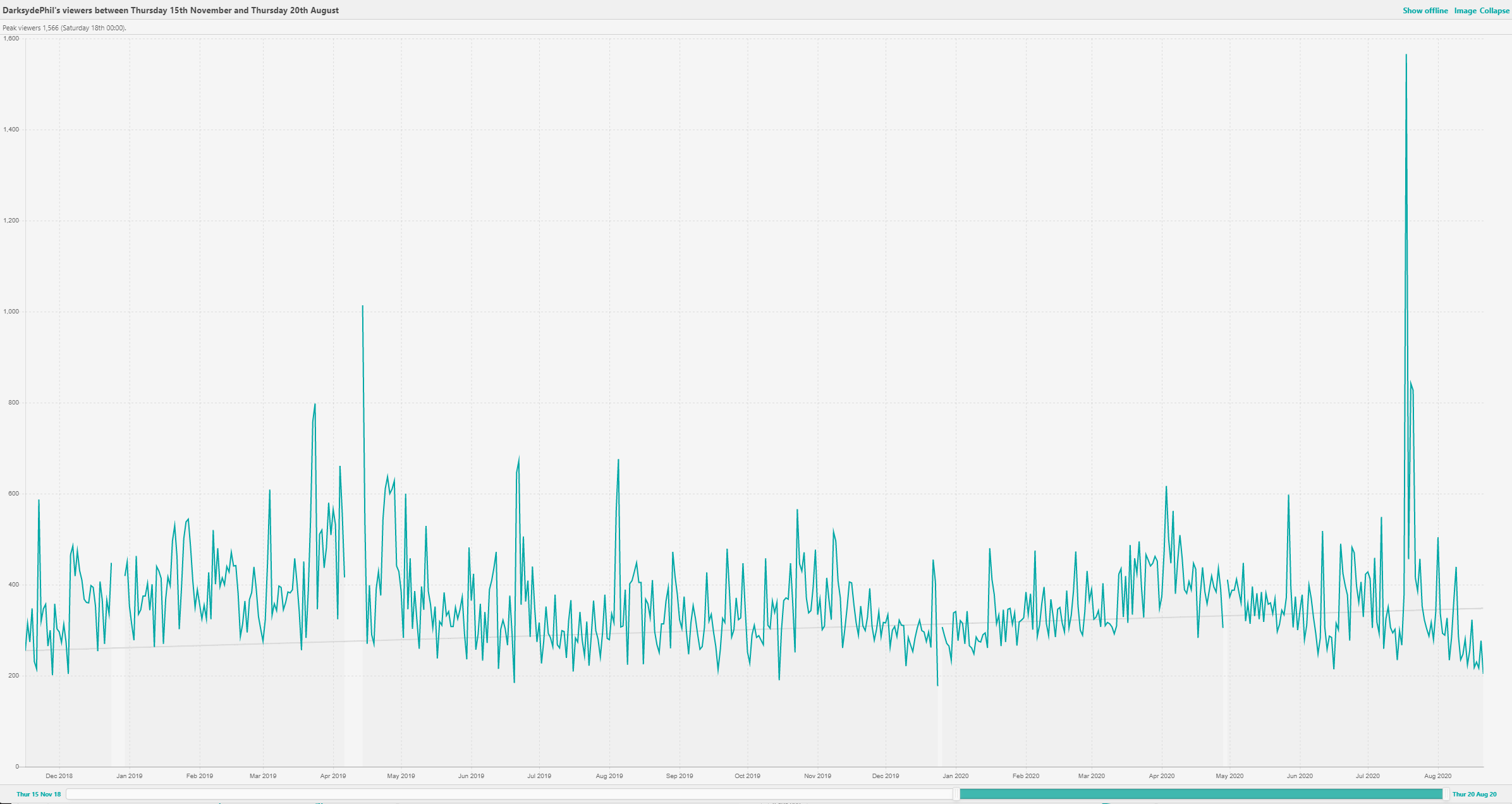Click the DarksydePhil's viewers chart title

(171, 11)
